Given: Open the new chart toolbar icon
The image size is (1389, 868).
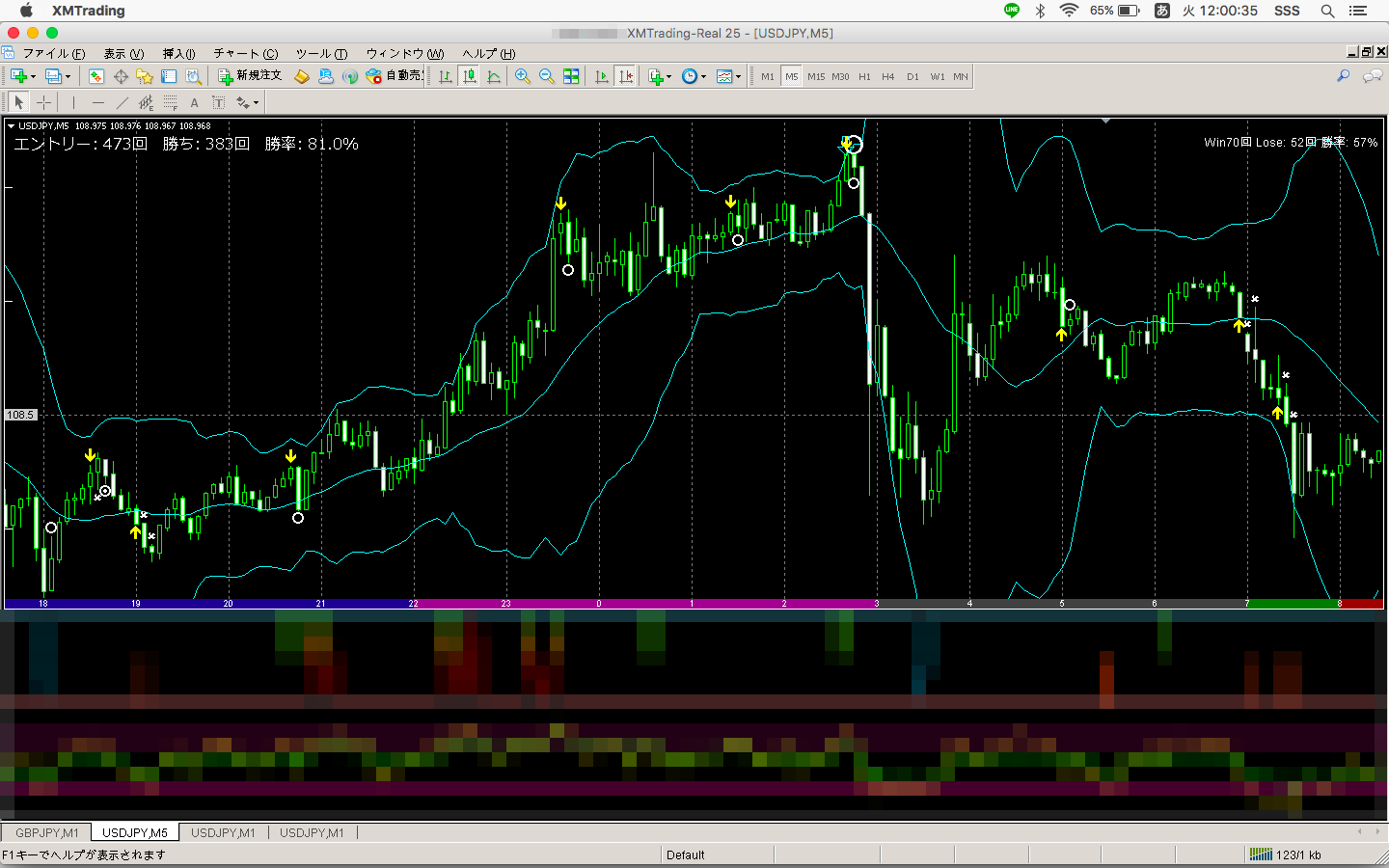Looking at the screenshot, I should (x=18, y=76).
